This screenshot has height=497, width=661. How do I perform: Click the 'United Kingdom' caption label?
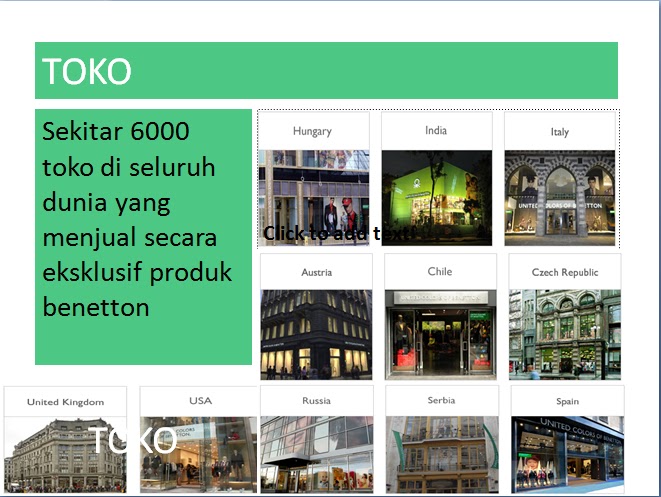pos(65,402)
